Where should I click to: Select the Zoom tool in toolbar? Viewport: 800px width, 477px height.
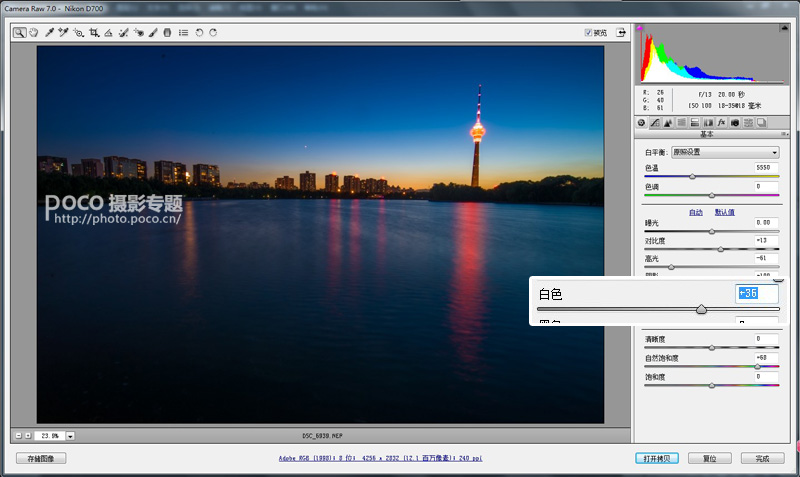(19, 33)
